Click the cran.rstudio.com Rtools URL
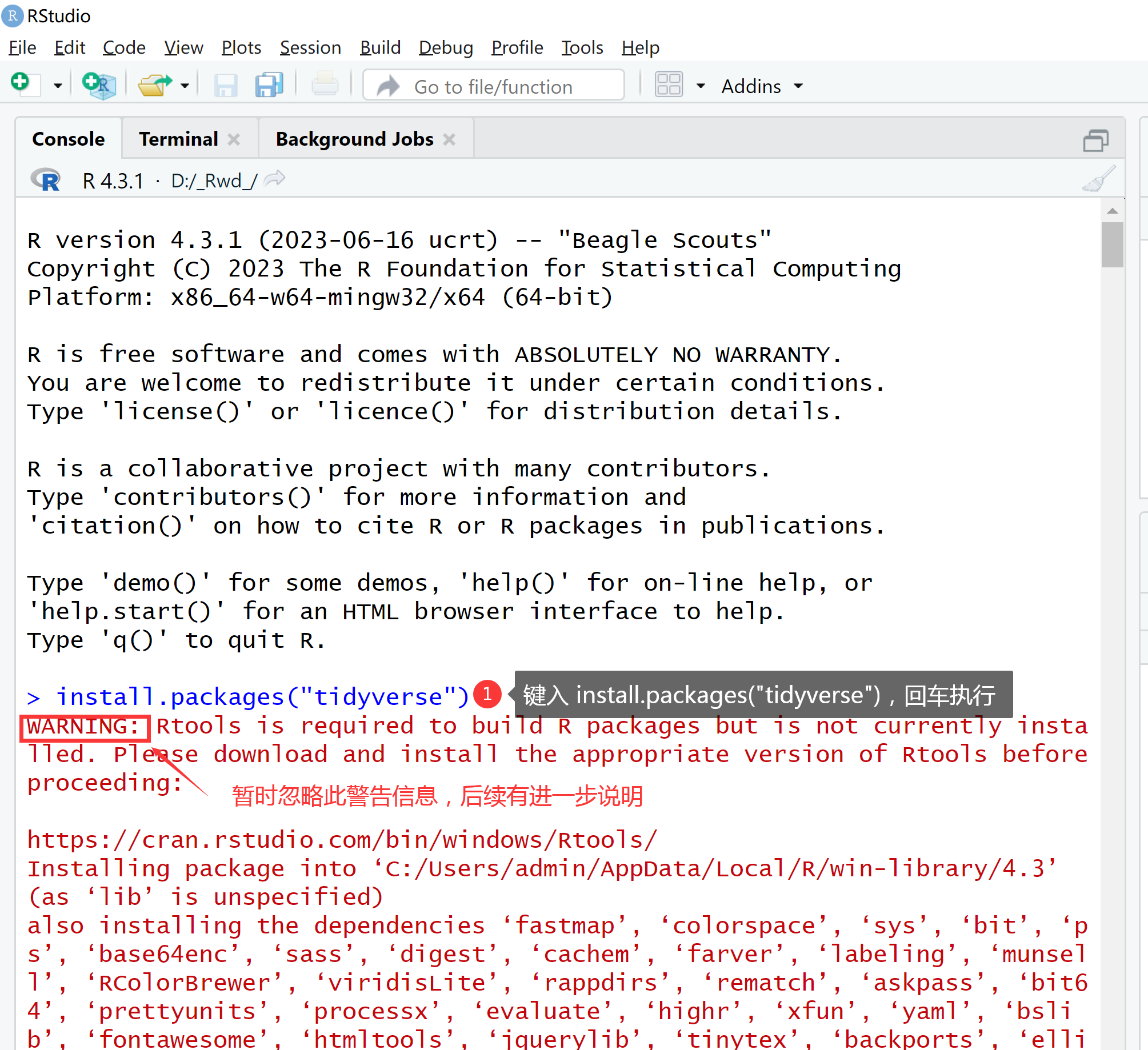 tap(342, 840)
